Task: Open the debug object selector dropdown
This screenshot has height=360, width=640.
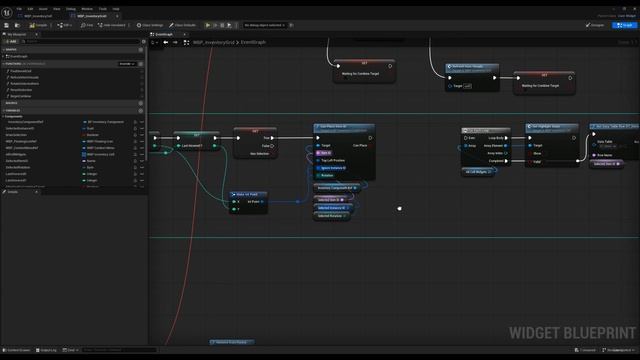Action: click(x=264, y=25)
